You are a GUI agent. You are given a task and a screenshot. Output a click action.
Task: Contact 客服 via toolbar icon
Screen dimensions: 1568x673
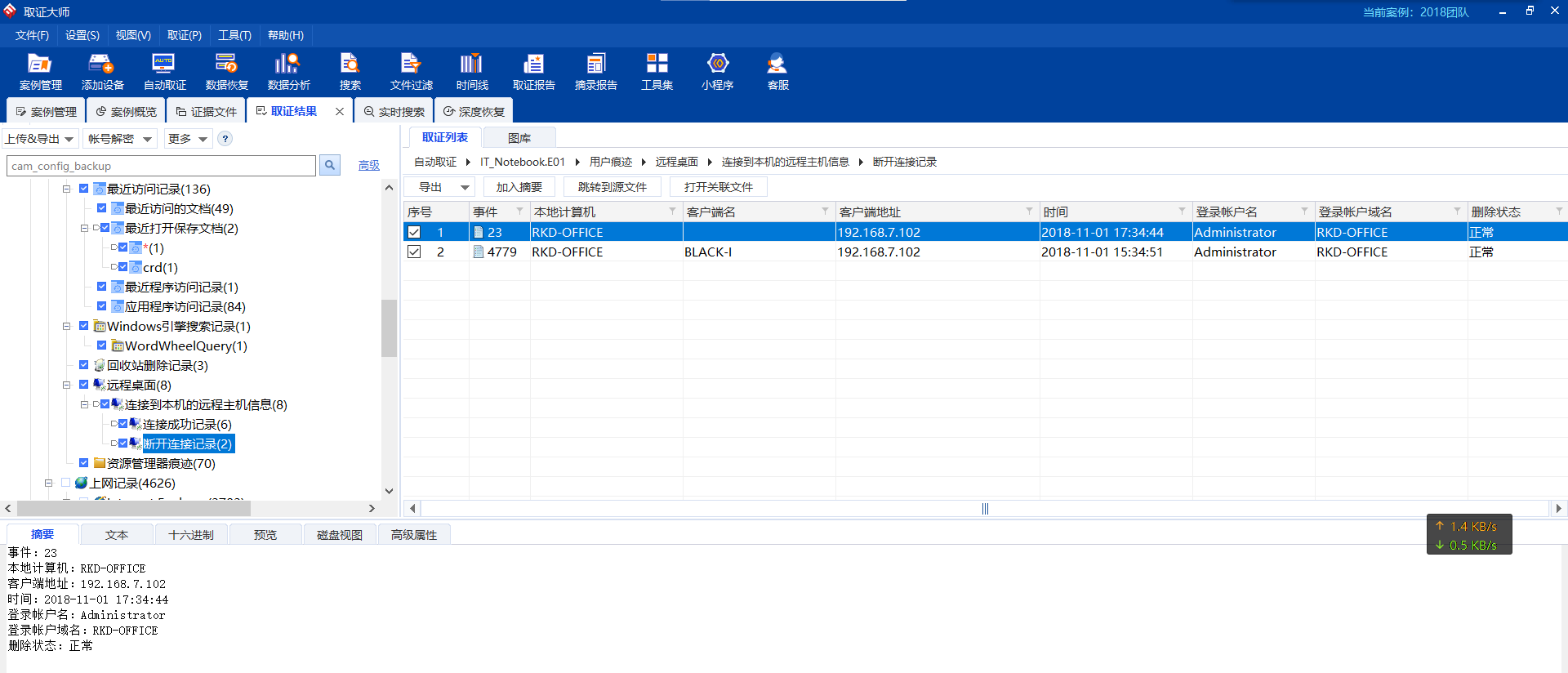click(x=777, y=72)
